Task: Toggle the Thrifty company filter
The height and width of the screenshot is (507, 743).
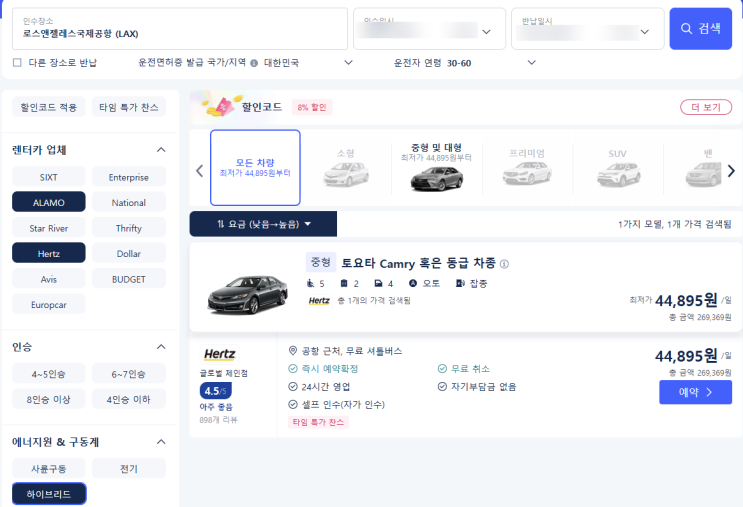Action: [x=128, y=228]
